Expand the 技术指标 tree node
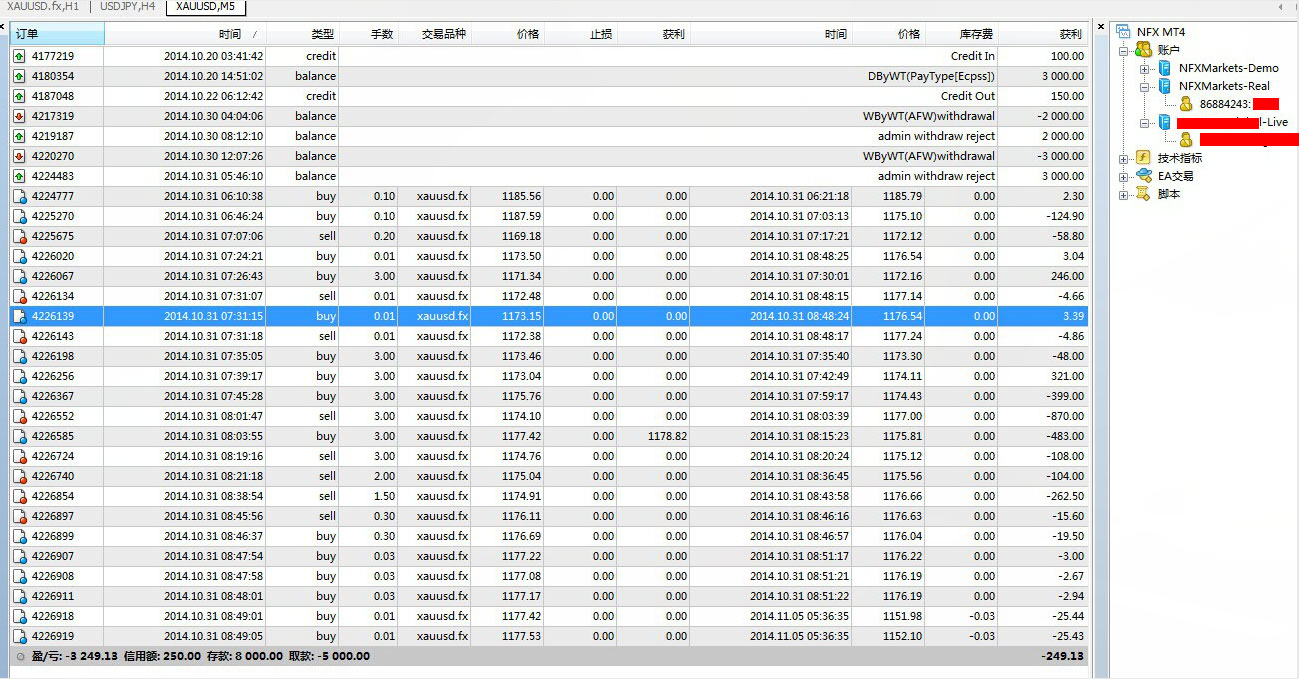Viewport: 1299px width, 679px height. (1123, 159)
